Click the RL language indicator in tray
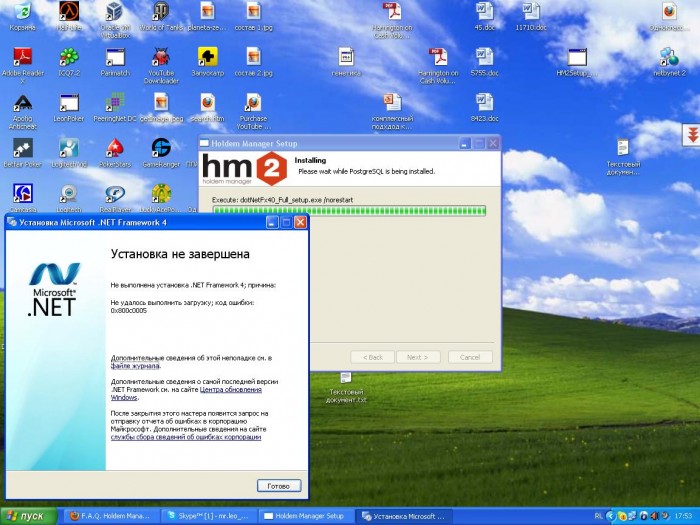 click(x=599, y=517)
